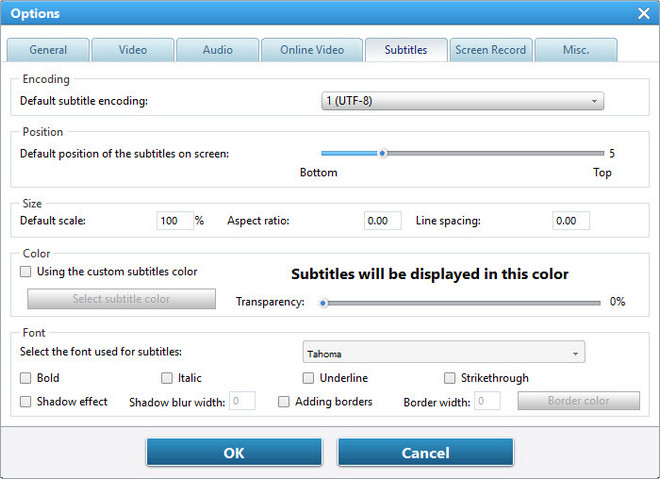
Task: Go to the Audio tab
Action: click(x=217, y=50)
